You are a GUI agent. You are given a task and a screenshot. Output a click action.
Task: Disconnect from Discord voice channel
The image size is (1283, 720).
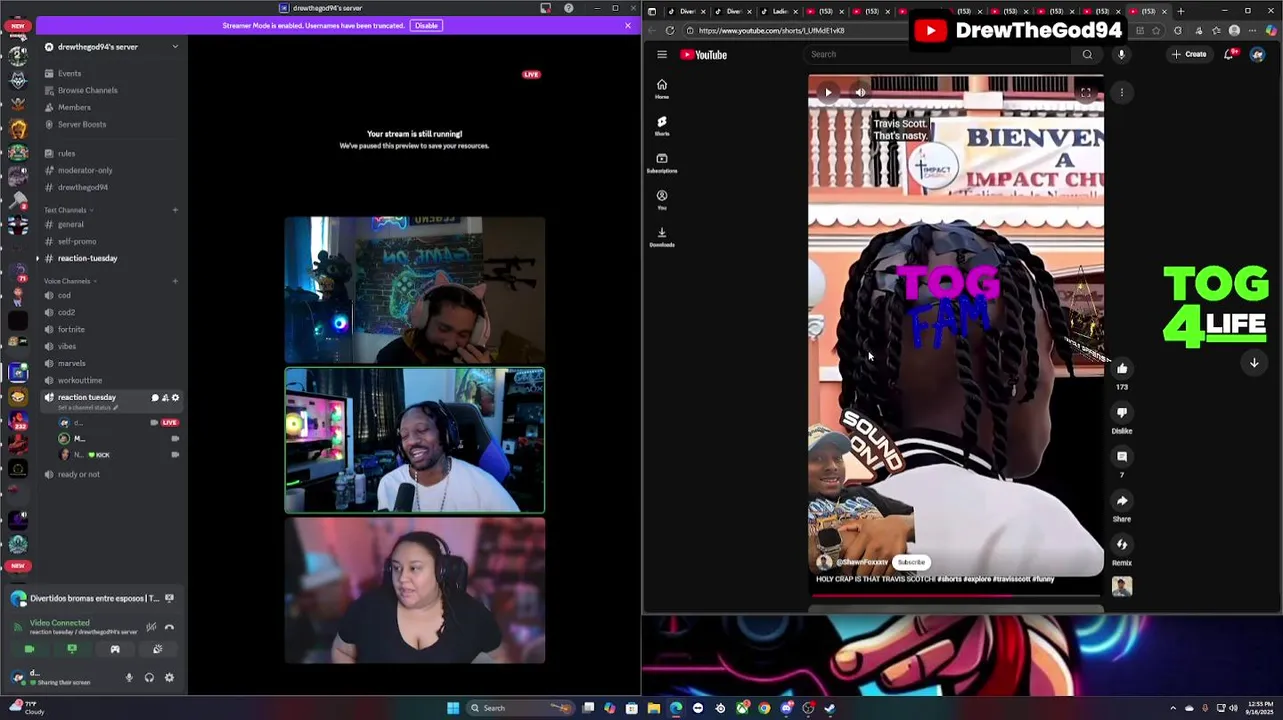click(169, 628)
